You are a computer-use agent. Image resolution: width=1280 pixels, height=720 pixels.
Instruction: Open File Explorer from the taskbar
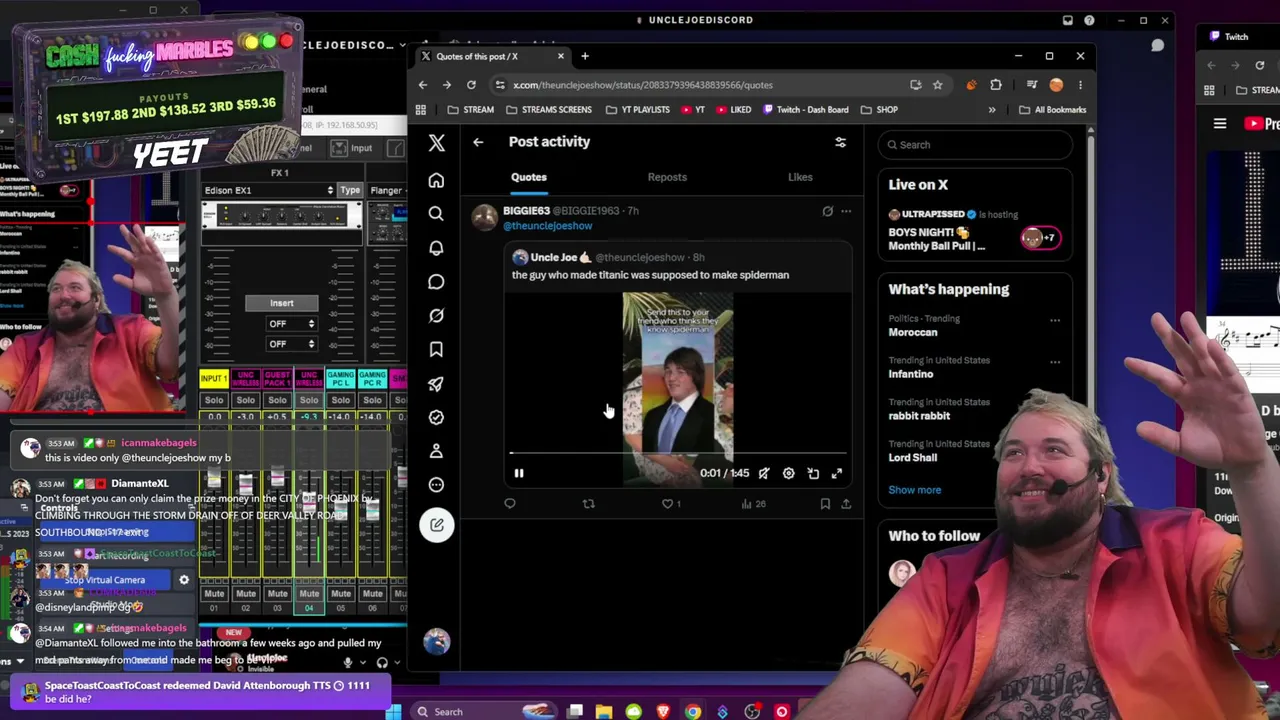[x=604, y=712]
